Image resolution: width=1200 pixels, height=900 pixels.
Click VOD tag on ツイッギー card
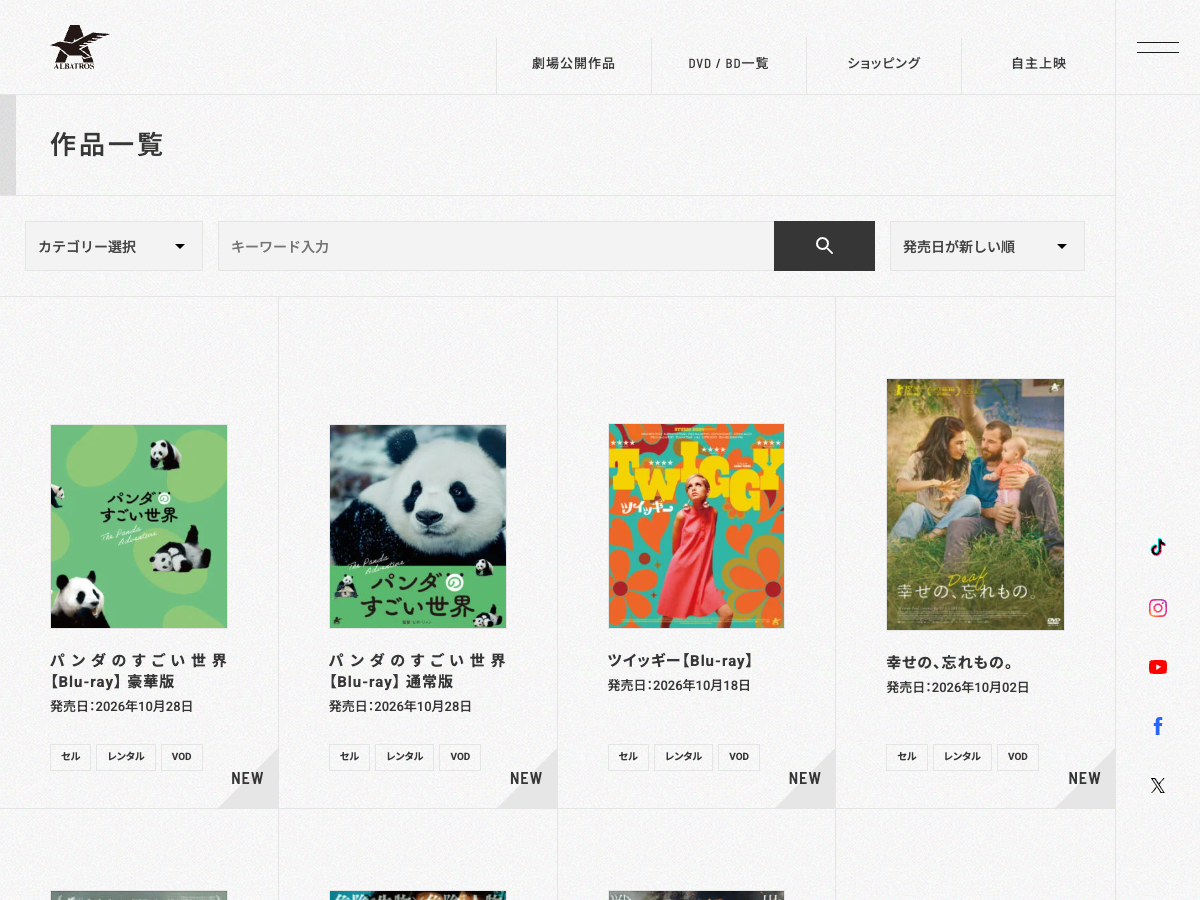(739, 757)
